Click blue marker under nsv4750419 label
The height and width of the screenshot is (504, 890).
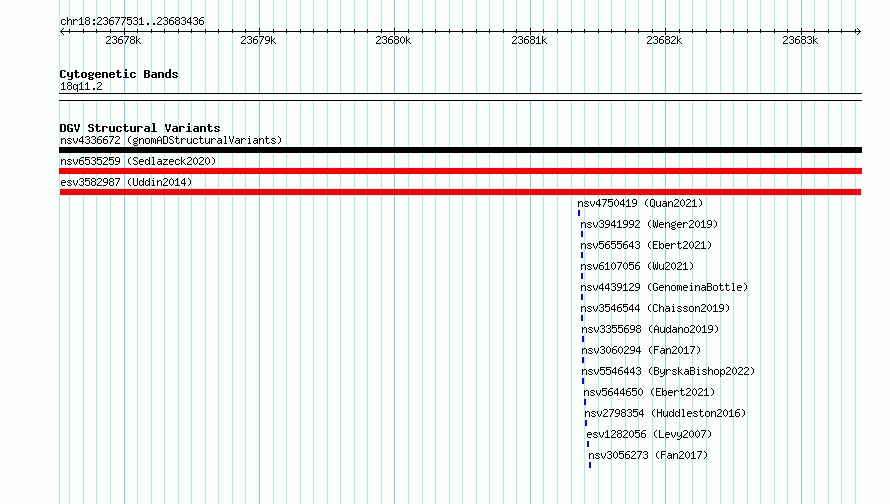coord(579,213)
